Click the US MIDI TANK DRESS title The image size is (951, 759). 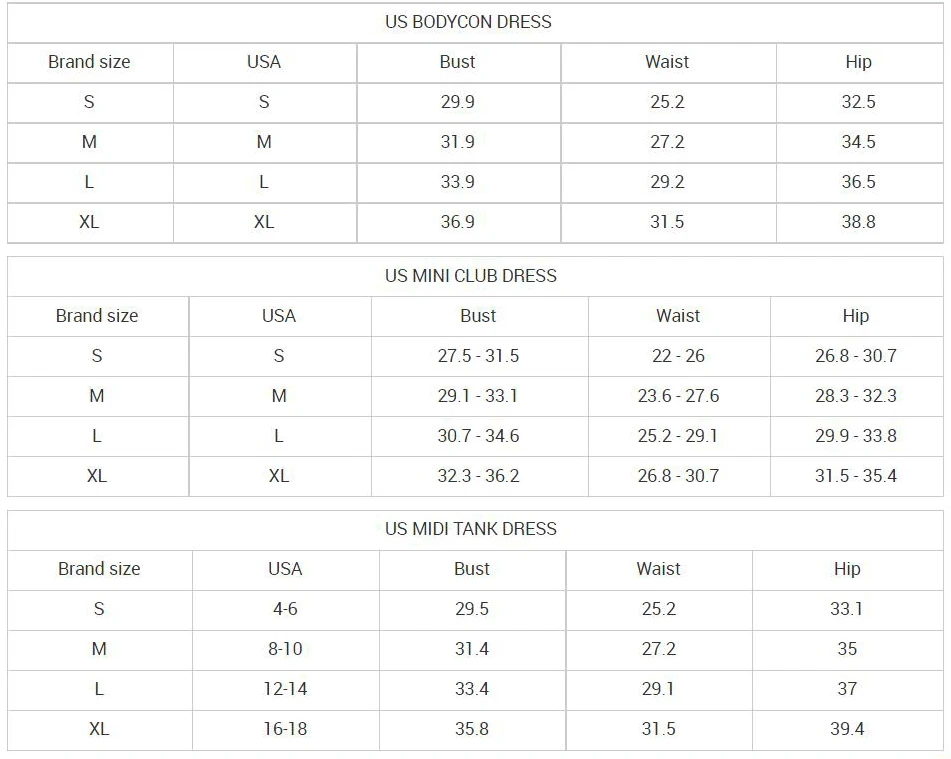tap(470, 529)
